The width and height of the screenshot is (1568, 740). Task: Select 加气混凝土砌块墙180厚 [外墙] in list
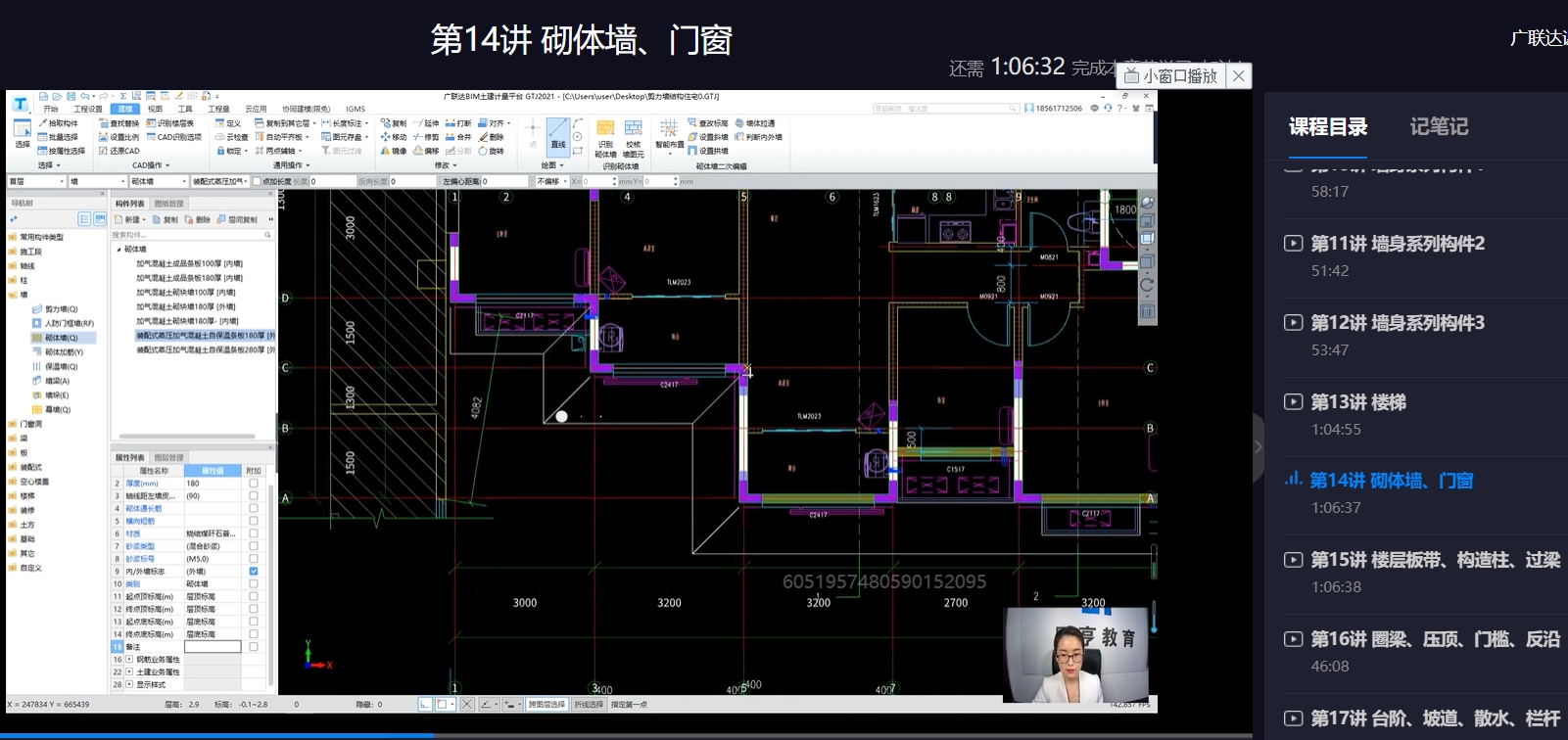[x=187, y=306]
